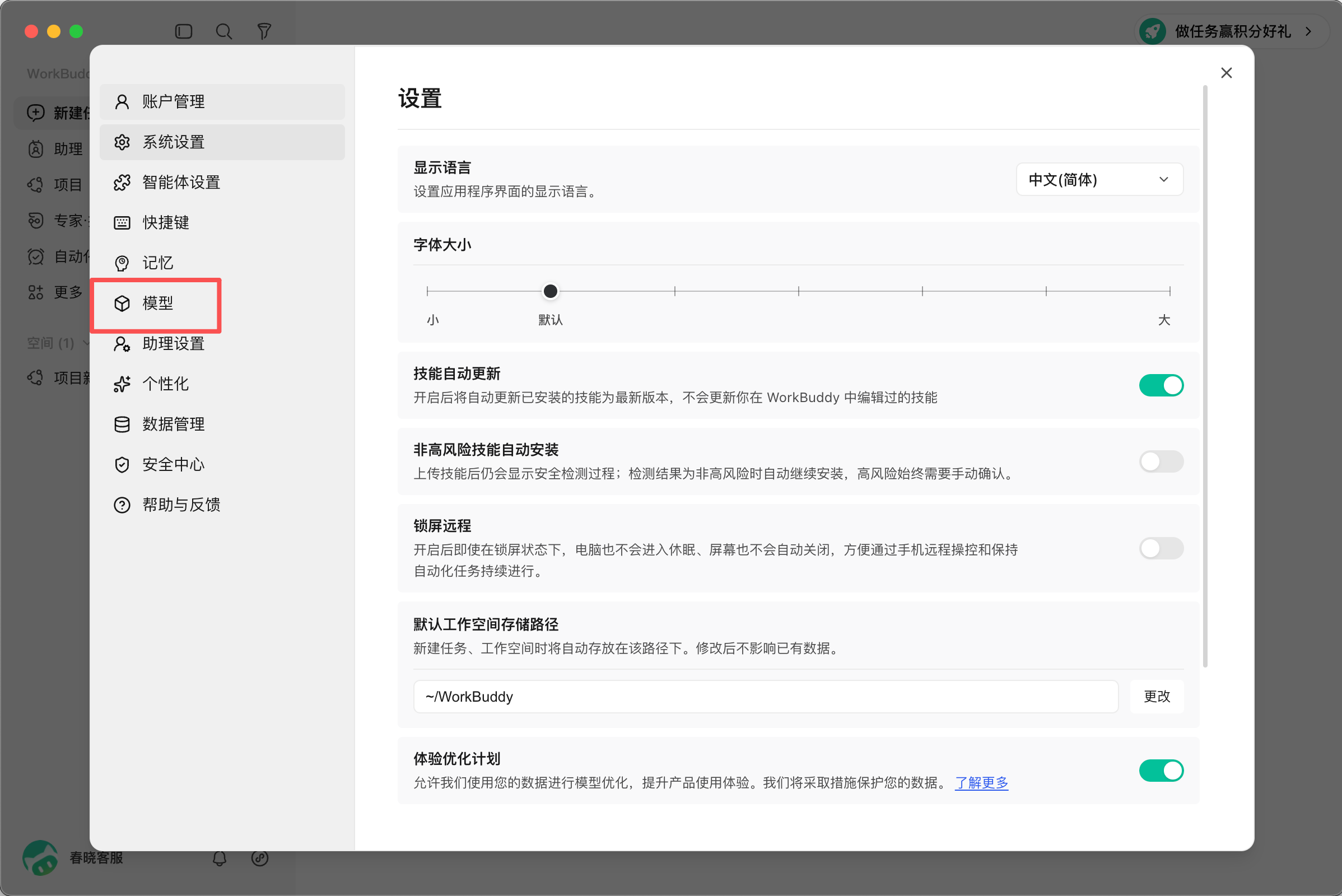Click the keyboard icon for 快捷键
Image resolution: width=1342 pixels, height=896 pixels.
(x=122, y=223)
